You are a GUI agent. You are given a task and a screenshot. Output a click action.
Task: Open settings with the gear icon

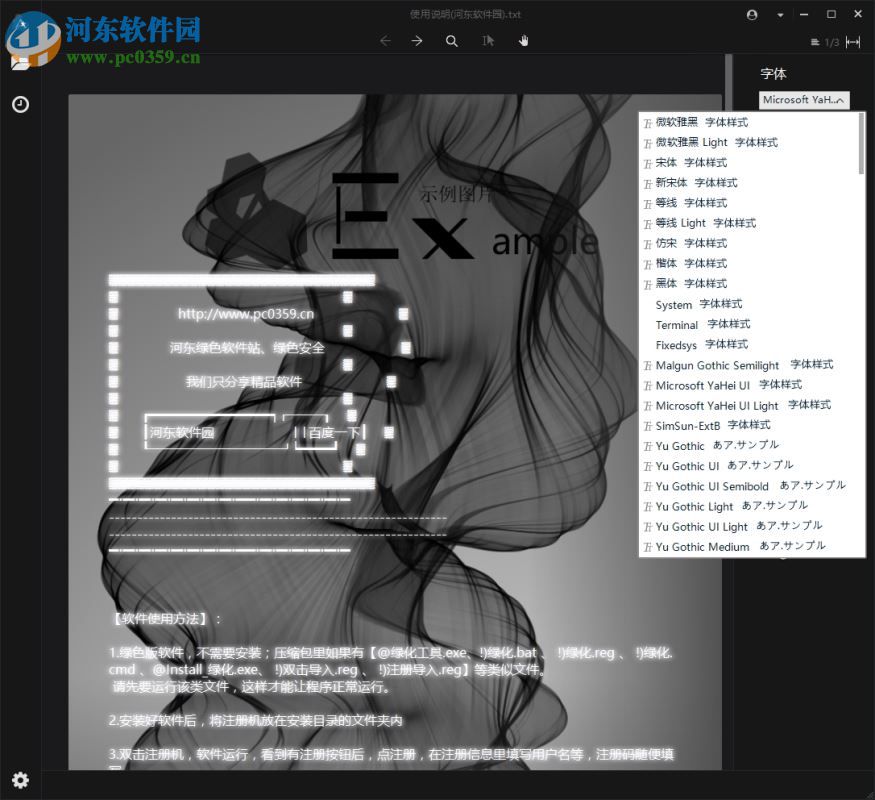(20, 780)
